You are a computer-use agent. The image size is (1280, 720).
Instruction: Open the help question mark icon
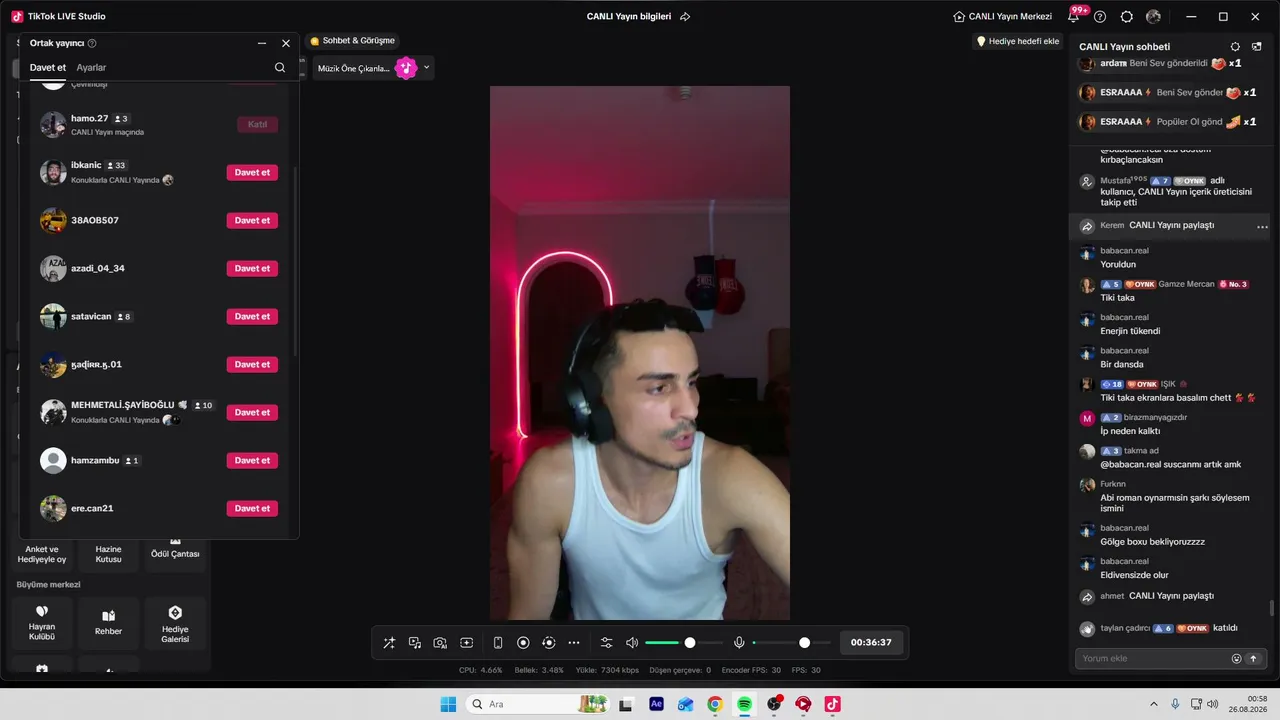point(1100,17)
